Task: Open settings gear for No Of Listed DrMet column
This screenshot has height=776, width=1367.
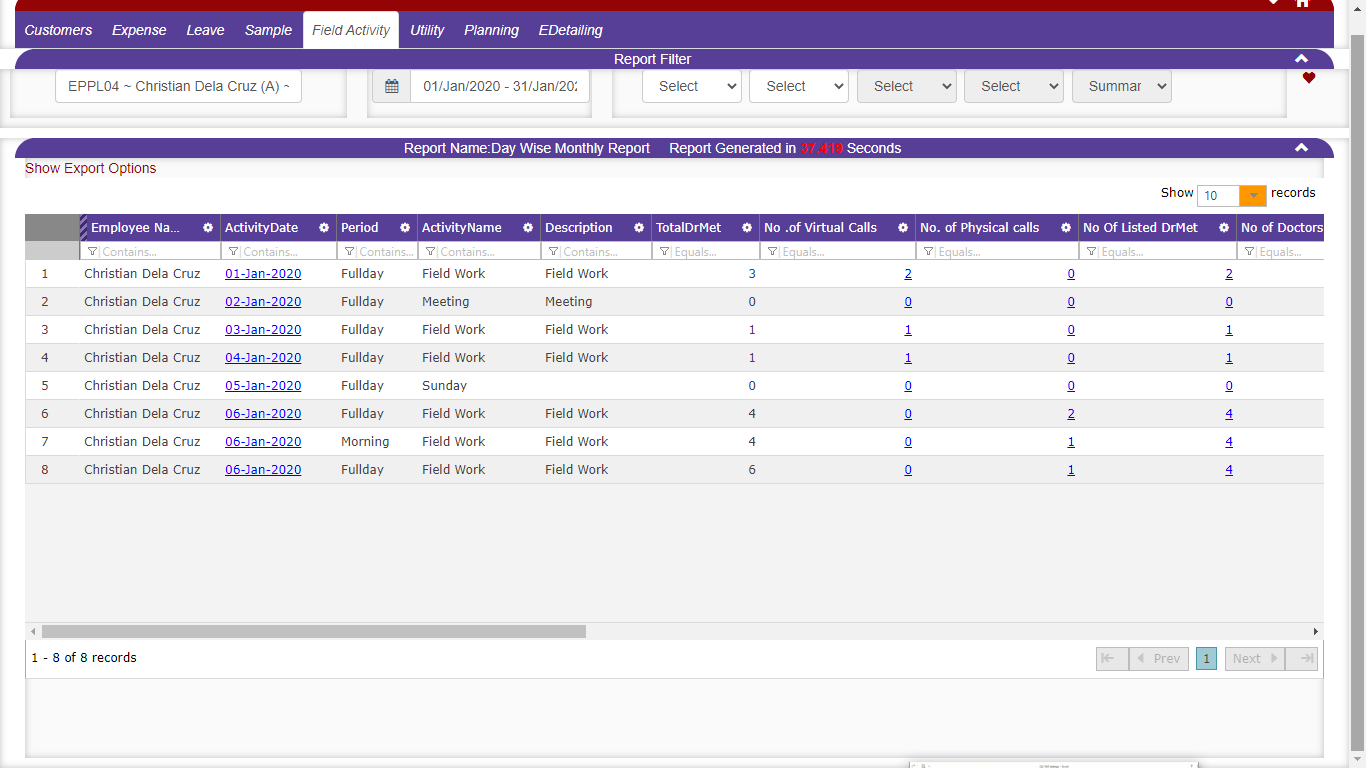Action: [1224, 228]
